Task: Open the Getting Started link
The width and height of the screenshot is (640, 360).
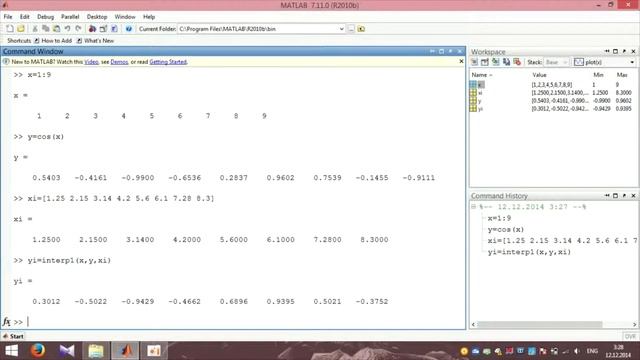Action: pyautogui.click(x=168, y=62)
